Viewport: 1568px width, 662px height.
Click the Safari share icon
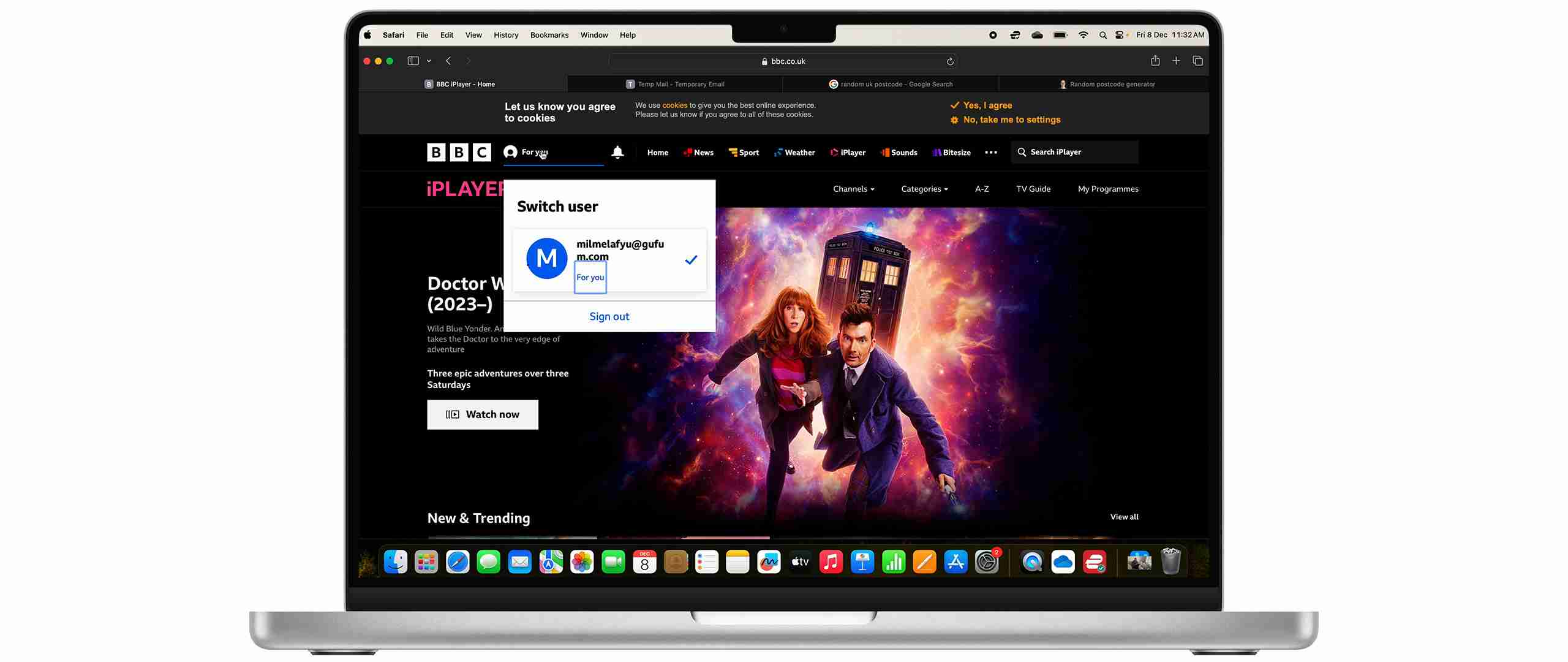(x=1155, y=60)
